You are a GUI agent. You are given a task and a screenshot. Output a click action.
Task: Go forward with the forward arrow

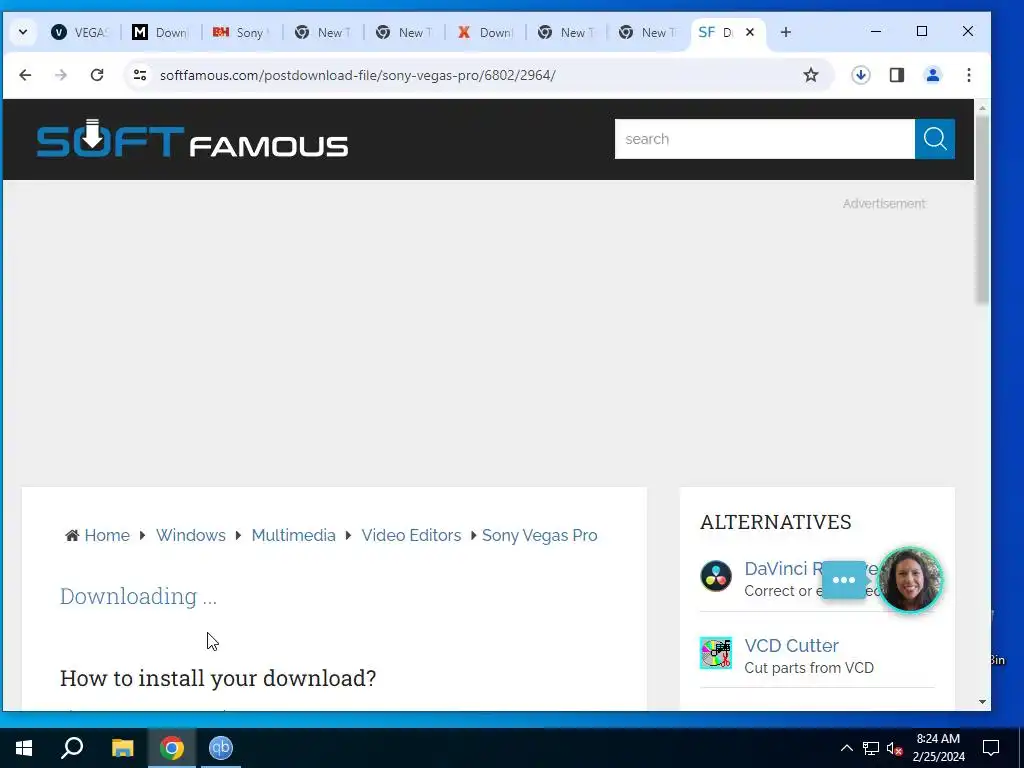61,75
